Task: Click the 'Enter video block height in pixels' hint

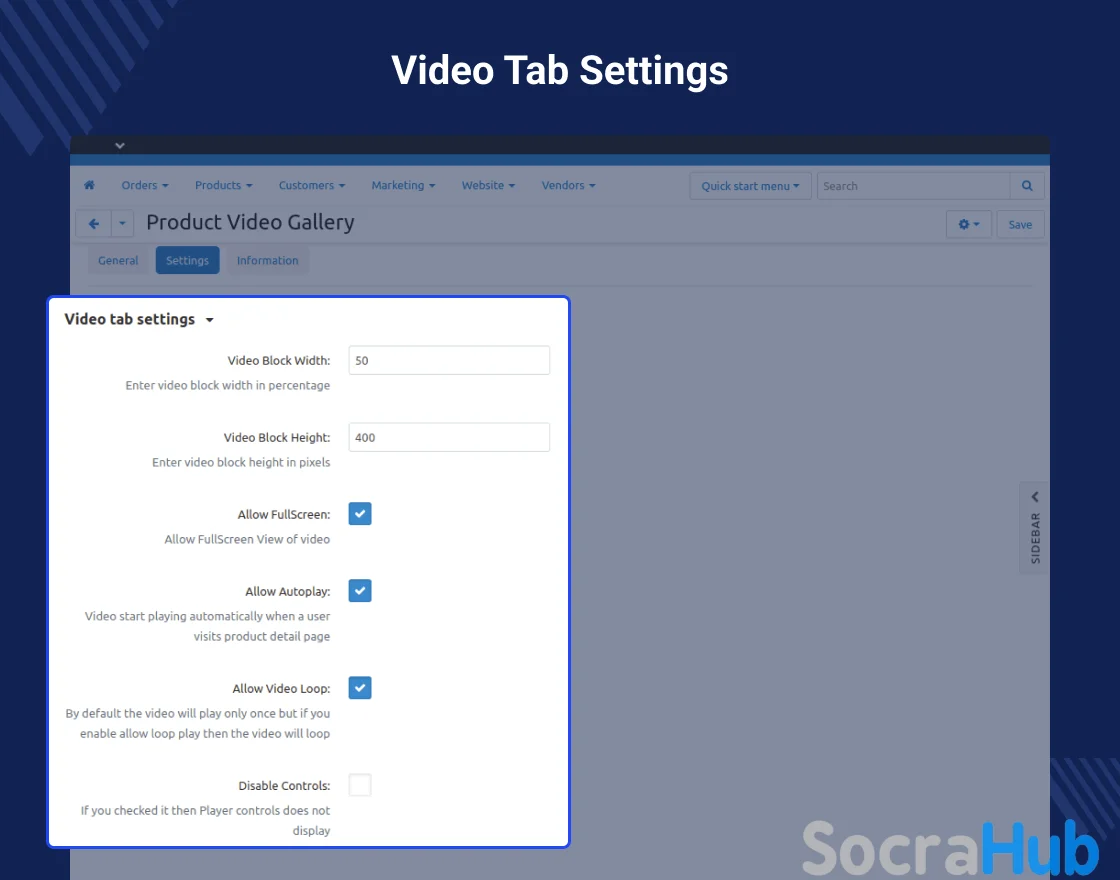Action: pos(241,462)
